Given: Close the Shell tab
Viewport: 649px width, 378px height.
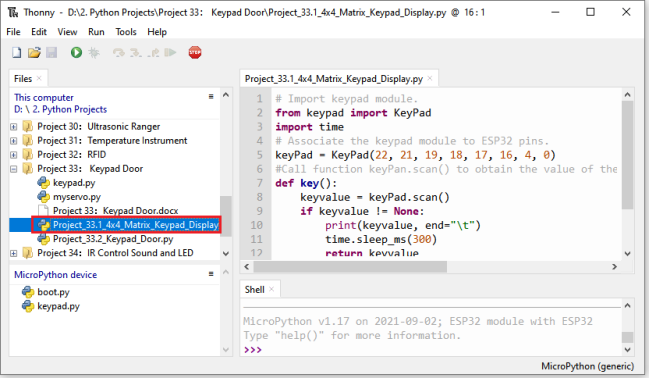Looking at the screenshot, I should pos(272,289).
